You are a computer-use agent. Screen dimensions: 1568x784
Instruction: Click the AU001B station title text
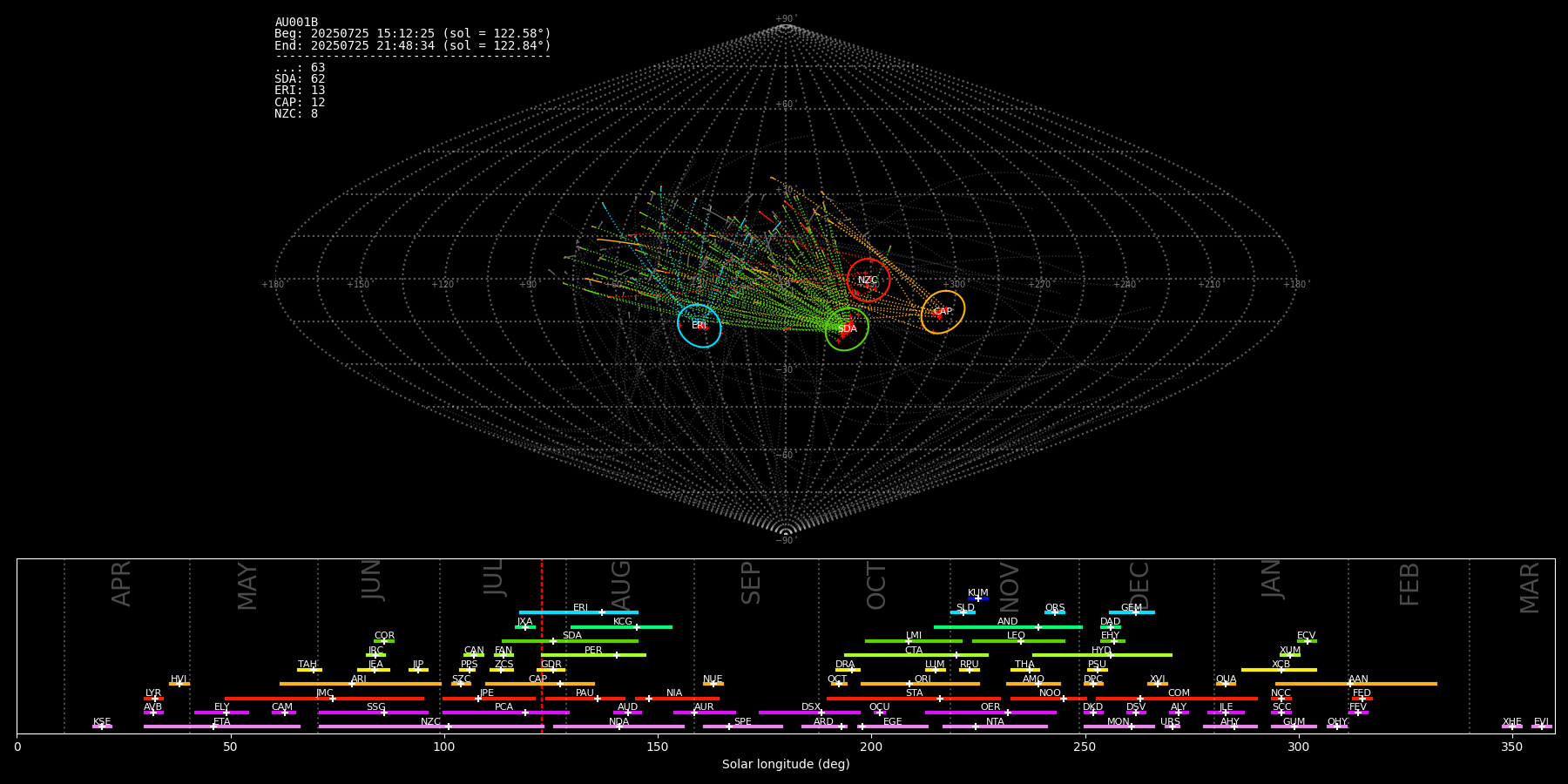(296, 23)
